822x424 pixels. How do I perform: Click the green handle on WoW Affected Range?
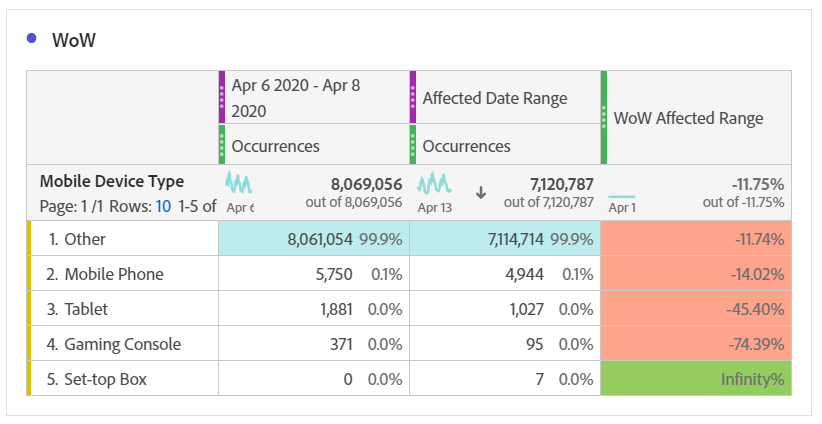click(604, 117)
